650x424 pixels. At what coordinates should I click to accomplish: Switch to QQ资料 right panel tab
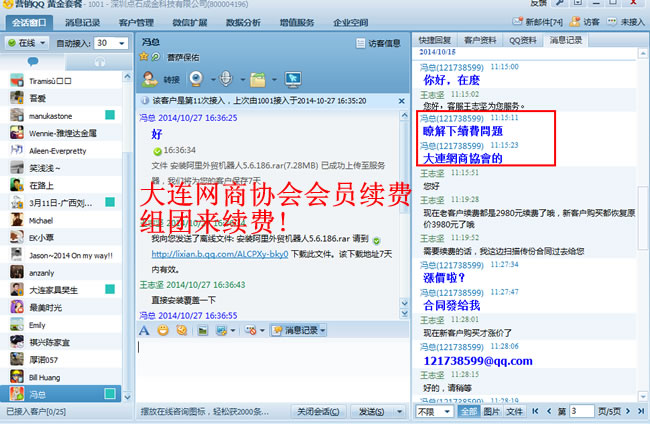pos(523,40)
